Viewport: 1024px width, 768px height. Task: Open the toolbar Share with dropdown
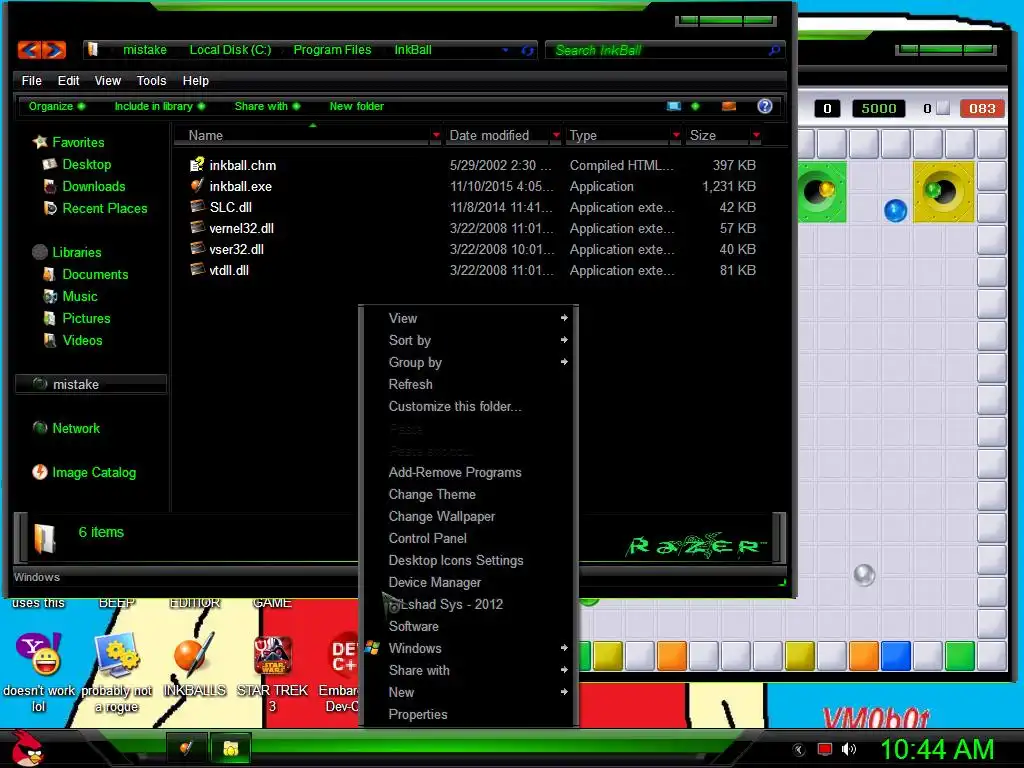268,106
